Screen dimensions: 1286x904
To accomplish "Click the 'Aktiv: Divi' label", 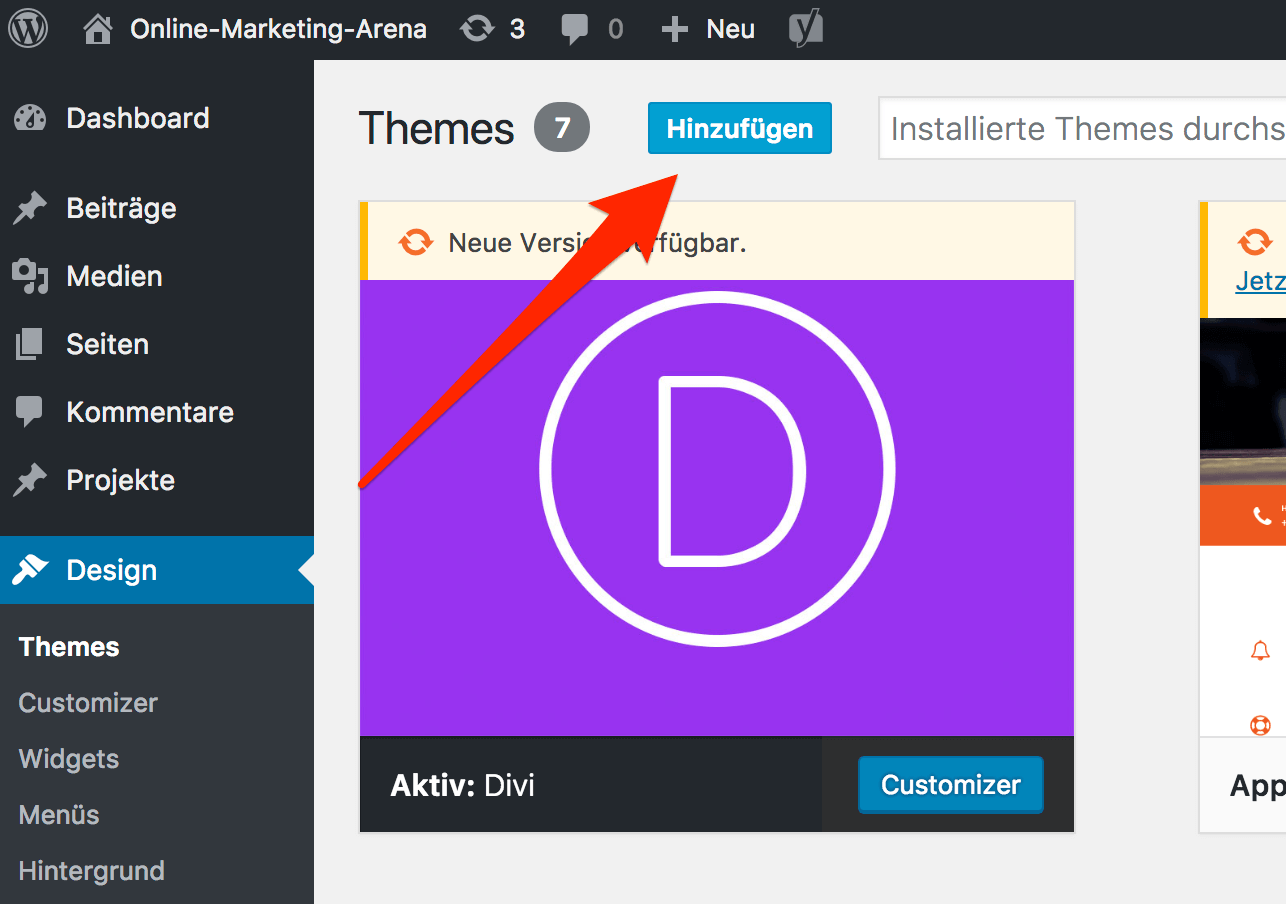I will (x=463, y=785).
